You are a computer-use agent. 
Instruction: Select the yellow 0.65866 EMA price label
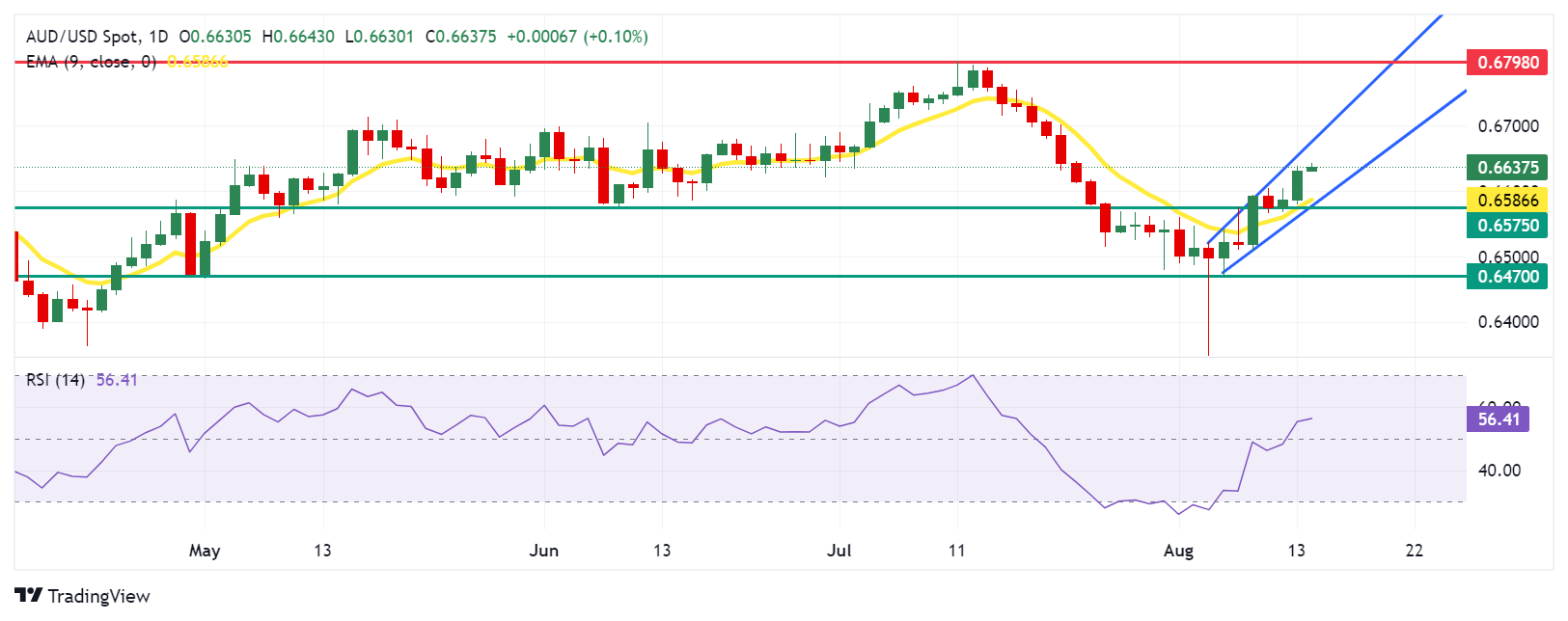1507,201
